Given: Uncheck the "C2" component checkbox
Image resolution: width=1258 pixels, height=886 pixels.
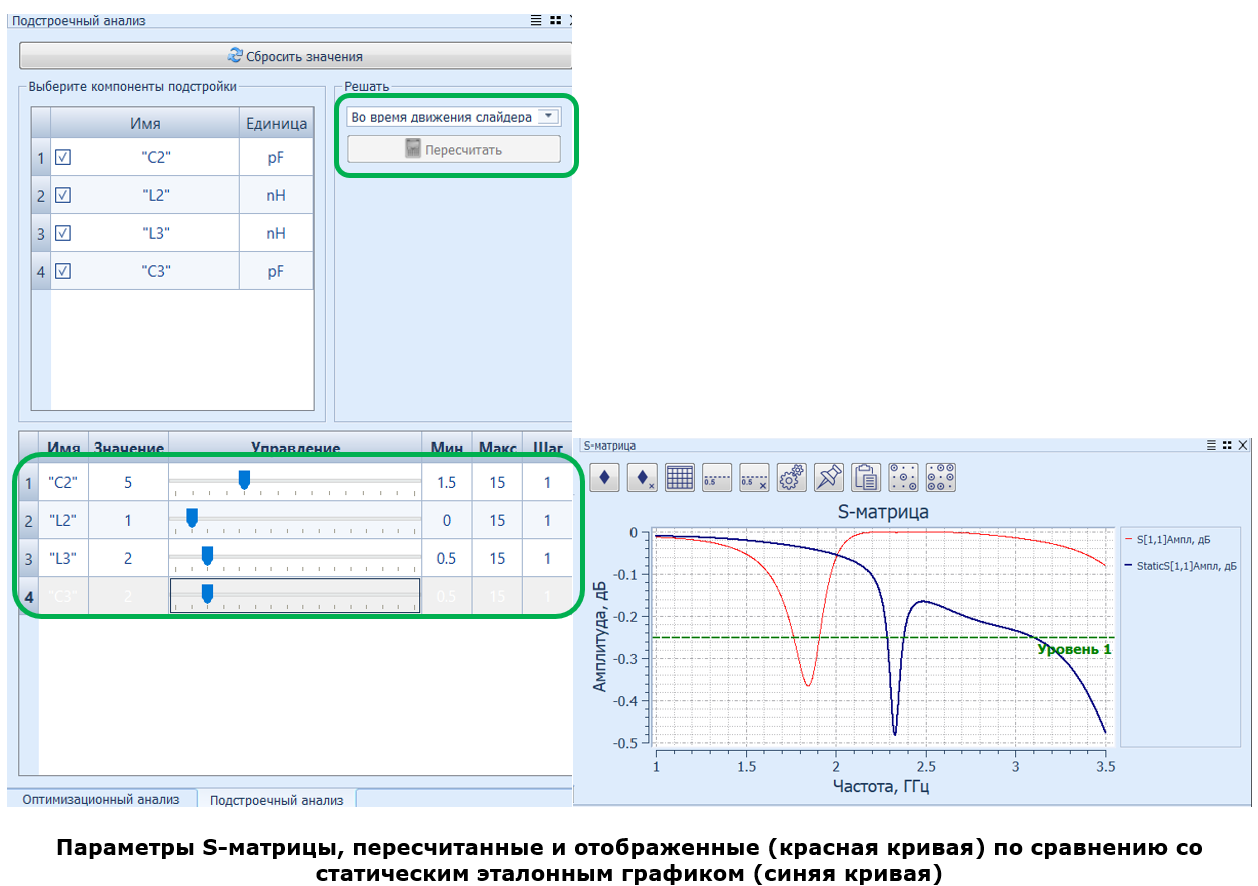Looking at the screenshot, I should click(x=63, y=157).
